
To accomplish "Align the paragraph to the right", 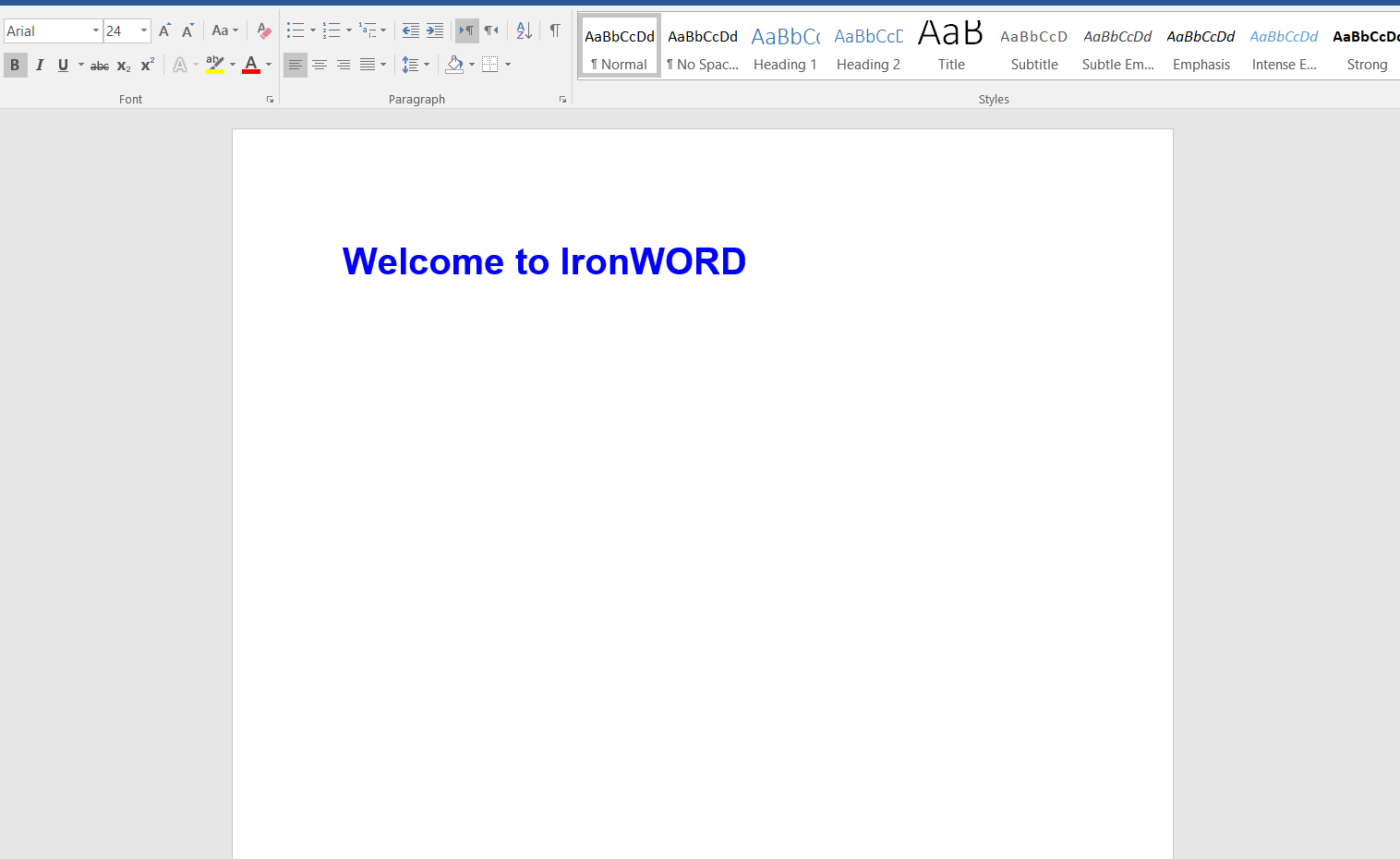I will [344, 65].
